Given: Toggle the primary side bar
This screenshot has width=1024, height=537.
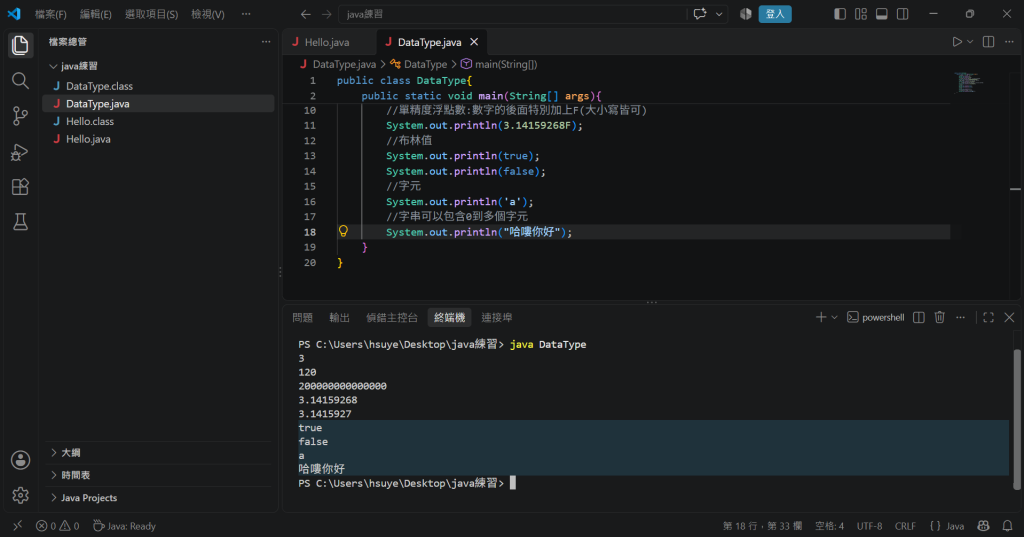Looking at the screenshot, I should pos(840,14).
